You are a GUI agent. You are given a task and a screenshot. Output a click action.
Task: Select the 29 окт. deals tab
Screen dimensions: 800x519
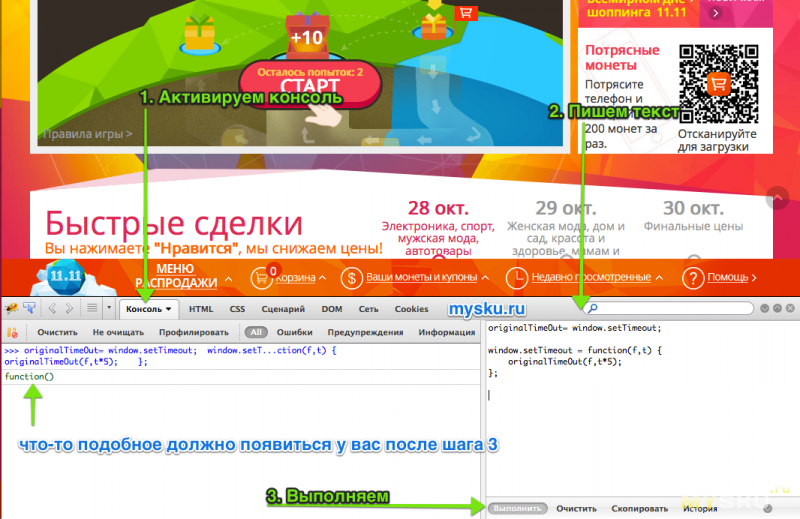[565, 228]
